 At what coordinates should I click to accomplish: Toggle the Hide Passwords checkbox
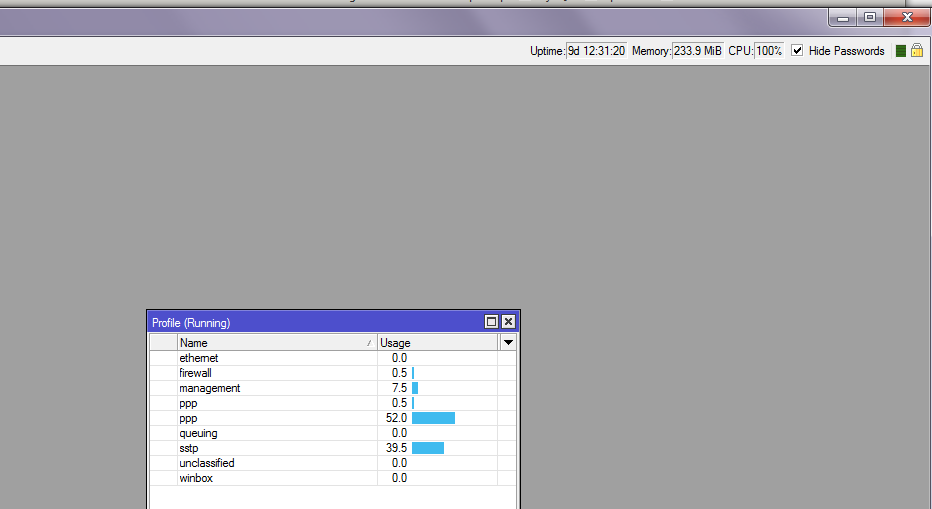coord(797,51)
